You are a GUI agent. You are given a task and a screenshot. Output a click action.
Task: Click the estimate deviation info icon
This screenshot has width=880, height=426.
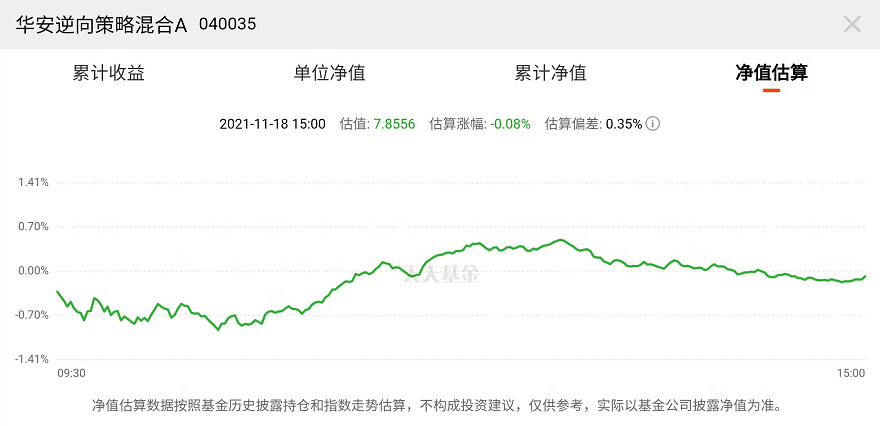coord(652,123)
